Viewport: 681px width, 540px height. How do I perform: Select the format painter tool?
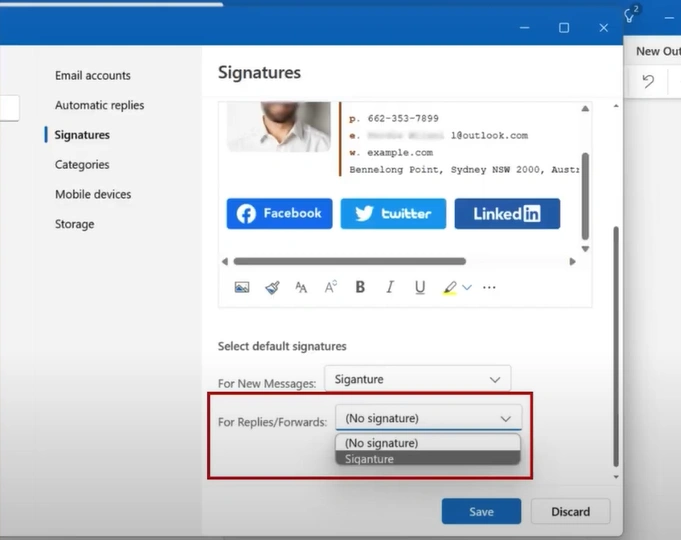pyautogui.click(x=272, y=287)
